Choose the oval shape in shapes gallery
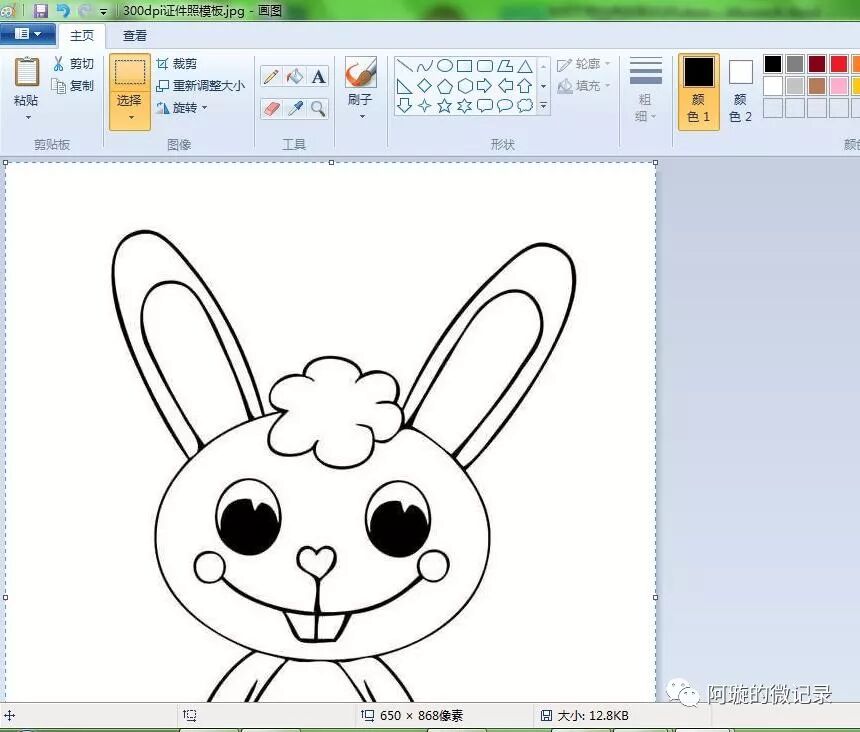The image size is (860, 732). click(x=444, y=66)
